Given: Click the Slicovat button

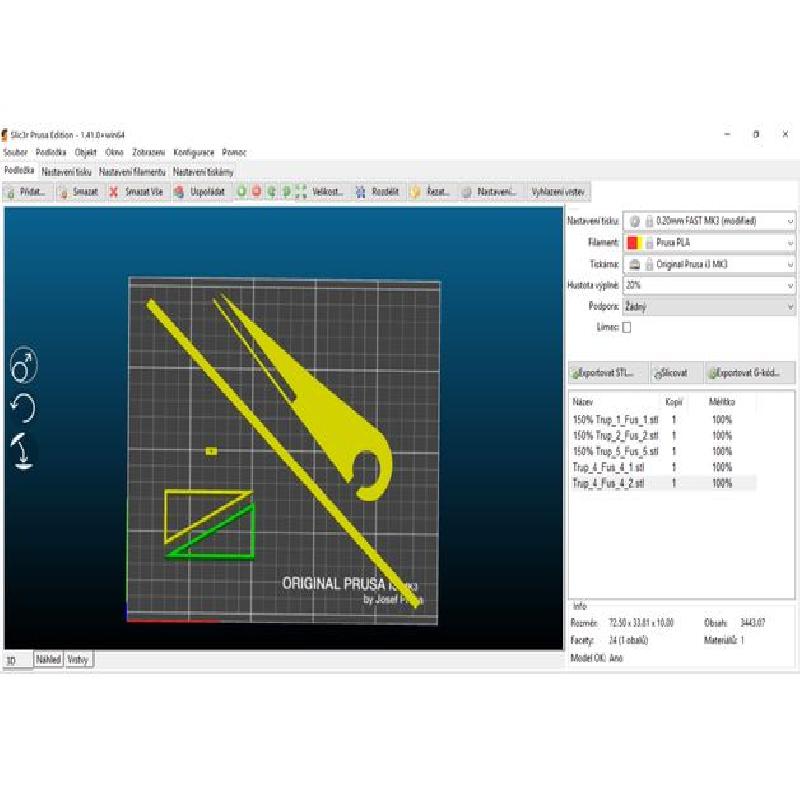Looking at the screenshot, I should tap(676, 373).
